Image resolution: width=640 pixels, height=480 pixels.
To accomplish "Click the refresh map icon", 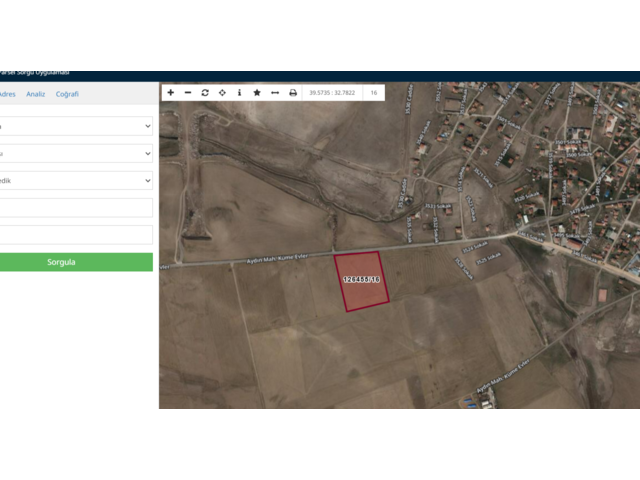I will click(205, 92).
